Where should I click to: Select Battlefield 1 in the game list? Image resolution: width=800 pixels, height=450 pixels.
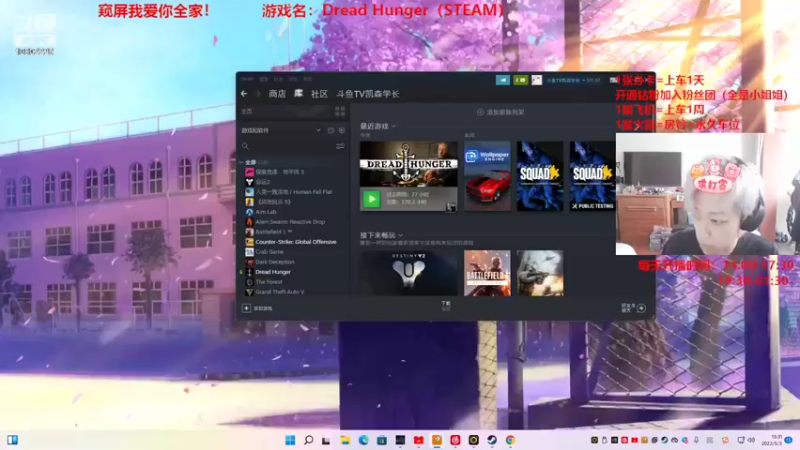tap(273, 232)
